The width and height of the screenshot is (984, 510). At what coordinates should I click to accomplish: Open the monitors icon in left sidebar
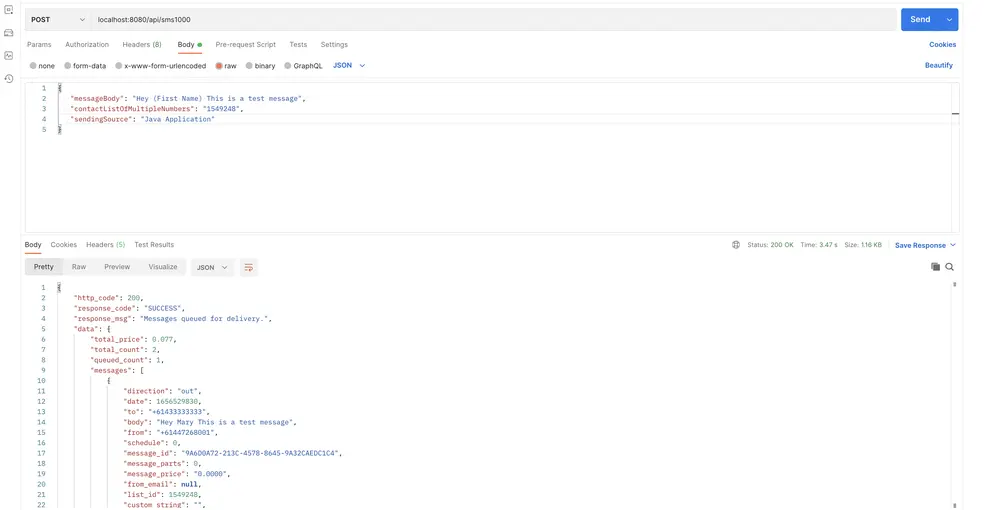coord(9,56)
